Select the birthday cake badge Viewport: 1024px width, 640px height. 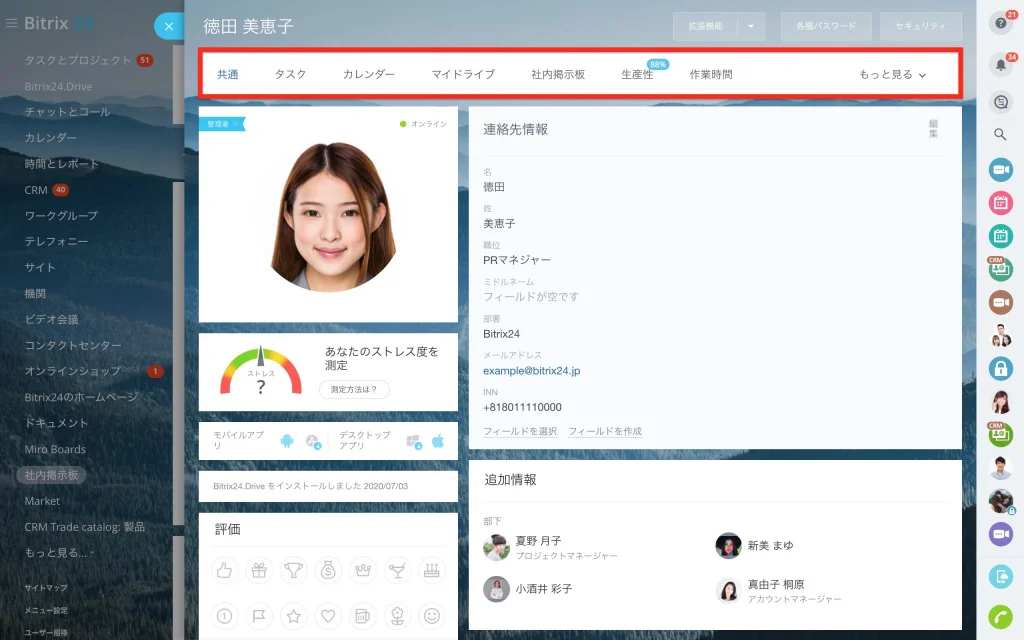[x=432, y=570]
